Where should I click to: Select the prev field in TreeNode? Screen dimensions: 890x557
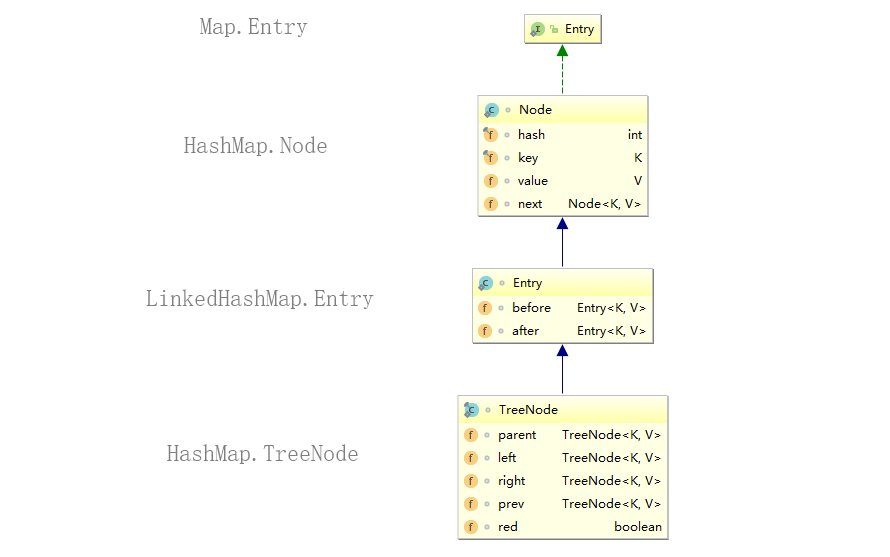point(562,504)
